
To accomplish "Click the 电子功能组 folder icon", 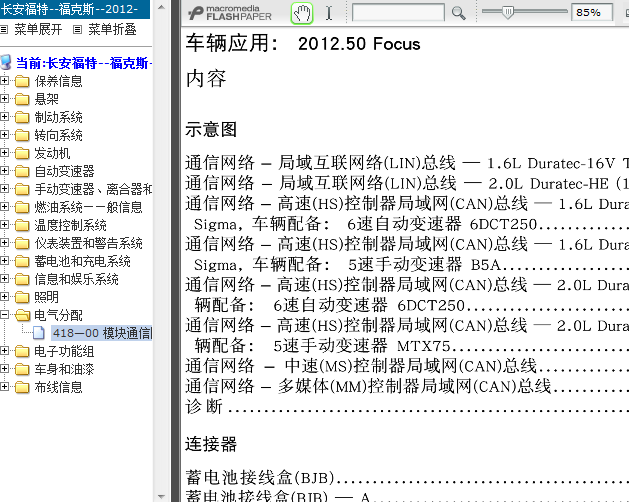I will [x=22, y=351].
